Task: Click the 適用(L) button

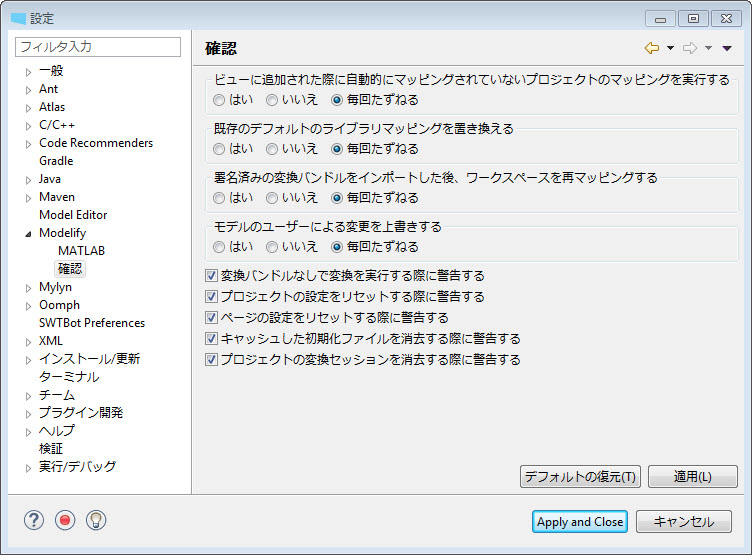Action: (693, 476)
